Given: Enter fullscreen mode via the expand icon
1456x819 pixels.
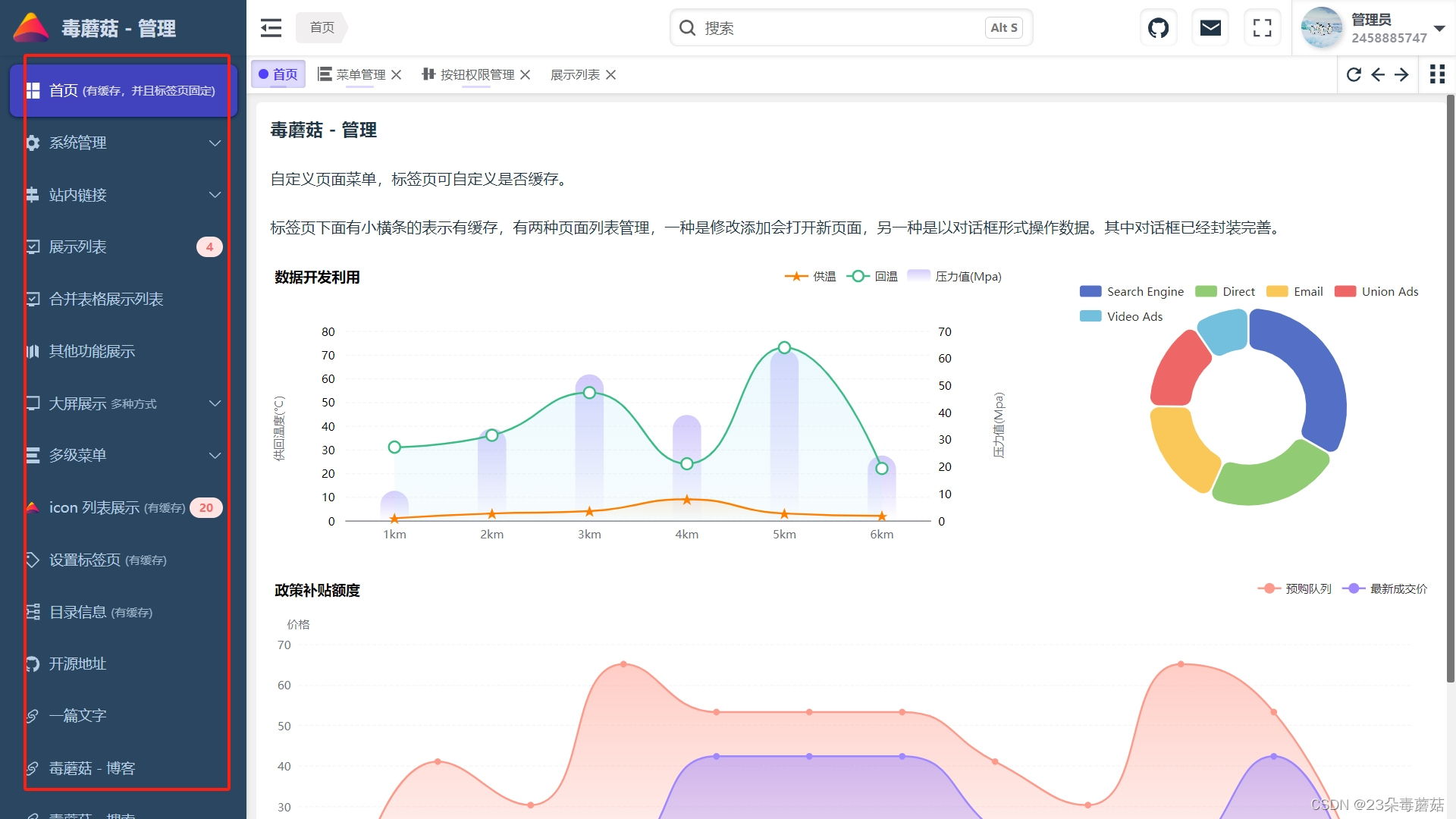Looking at the screenshot, I should pos(1261,27).
